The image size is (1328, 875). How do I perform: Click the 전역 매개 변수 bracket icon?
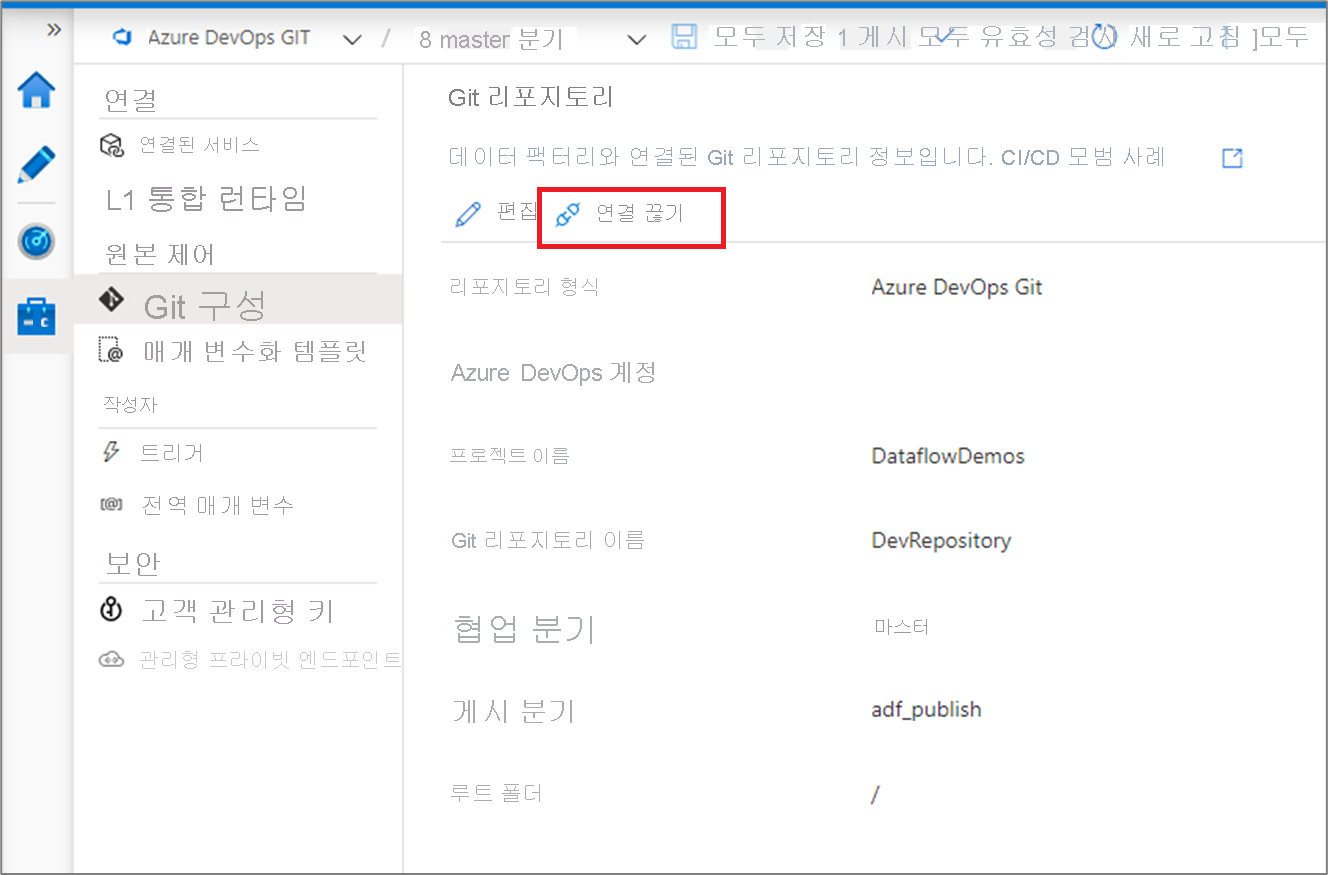(110, 504)
